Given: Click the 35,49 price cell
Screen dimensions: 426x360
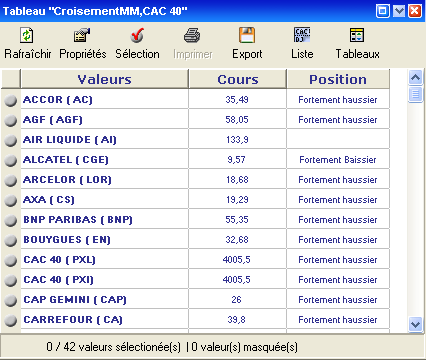Looking at the screenshot, I should [237, 100].
